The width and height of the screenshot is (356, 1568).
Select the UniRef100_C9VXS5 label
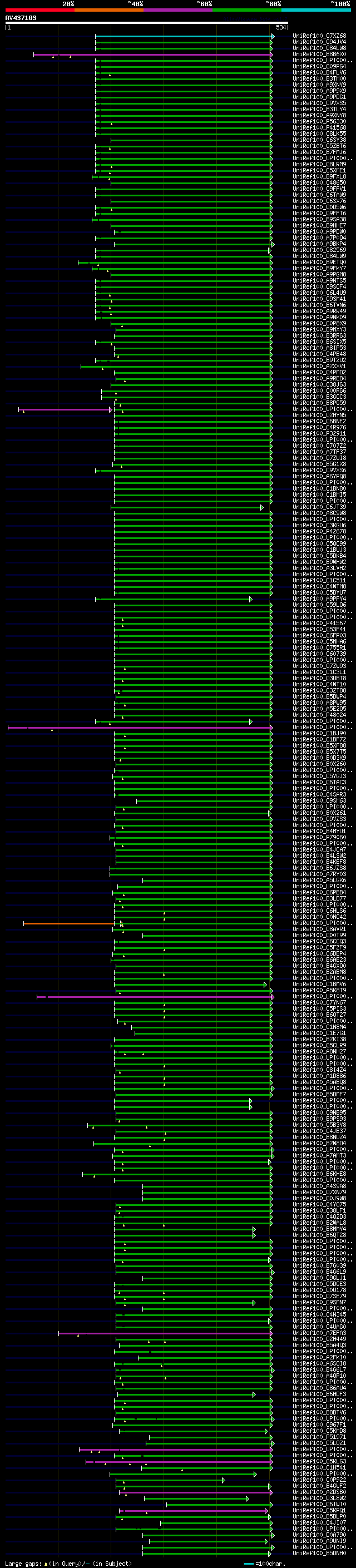pos(319,103)
